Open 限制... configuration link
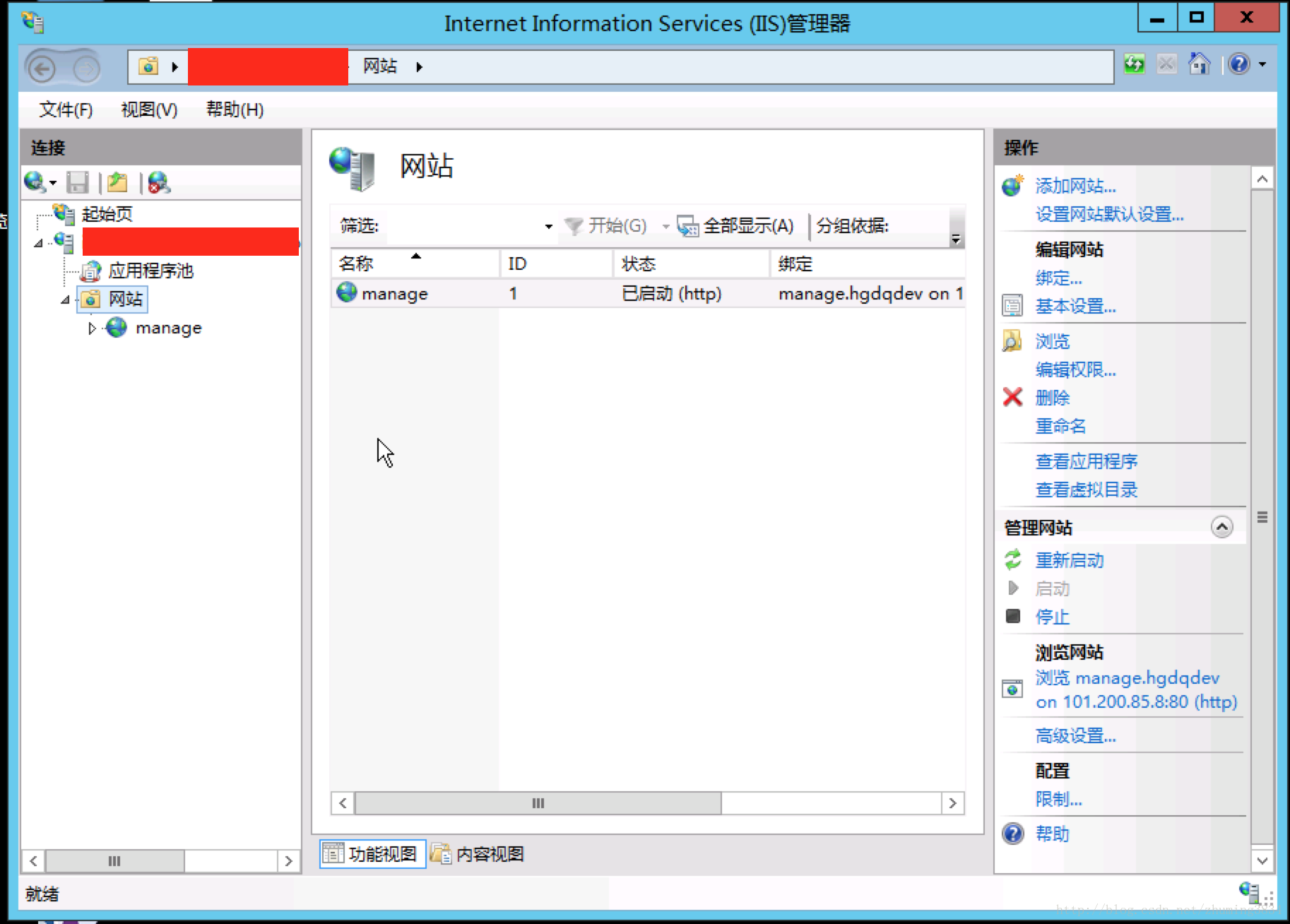This screenshot has width=1290, height=924. [x=1058, y=800]
